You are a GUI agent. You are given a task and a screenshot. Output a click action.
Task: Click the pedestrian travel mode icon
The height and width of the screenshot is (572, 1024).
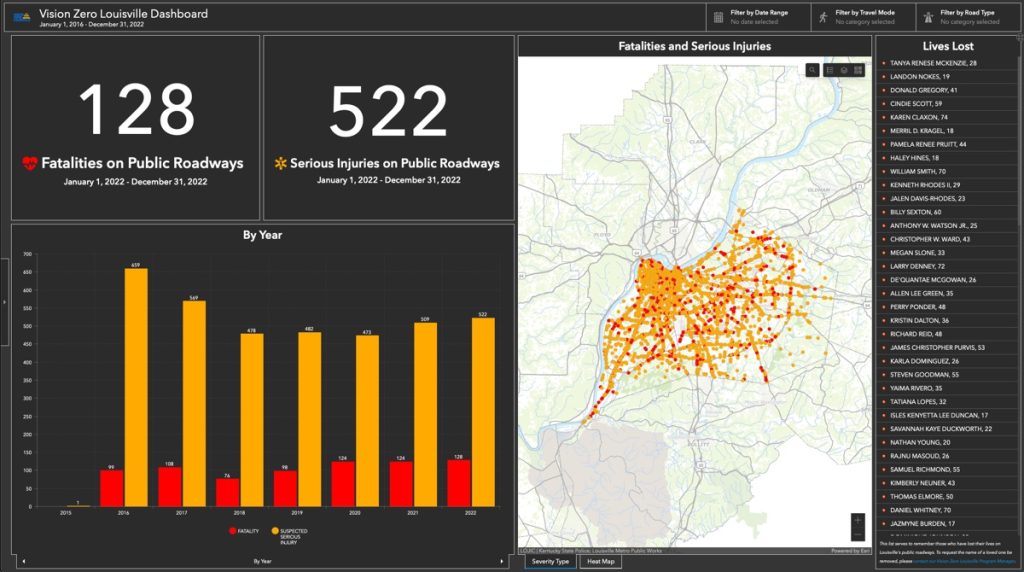click(823, 17)
